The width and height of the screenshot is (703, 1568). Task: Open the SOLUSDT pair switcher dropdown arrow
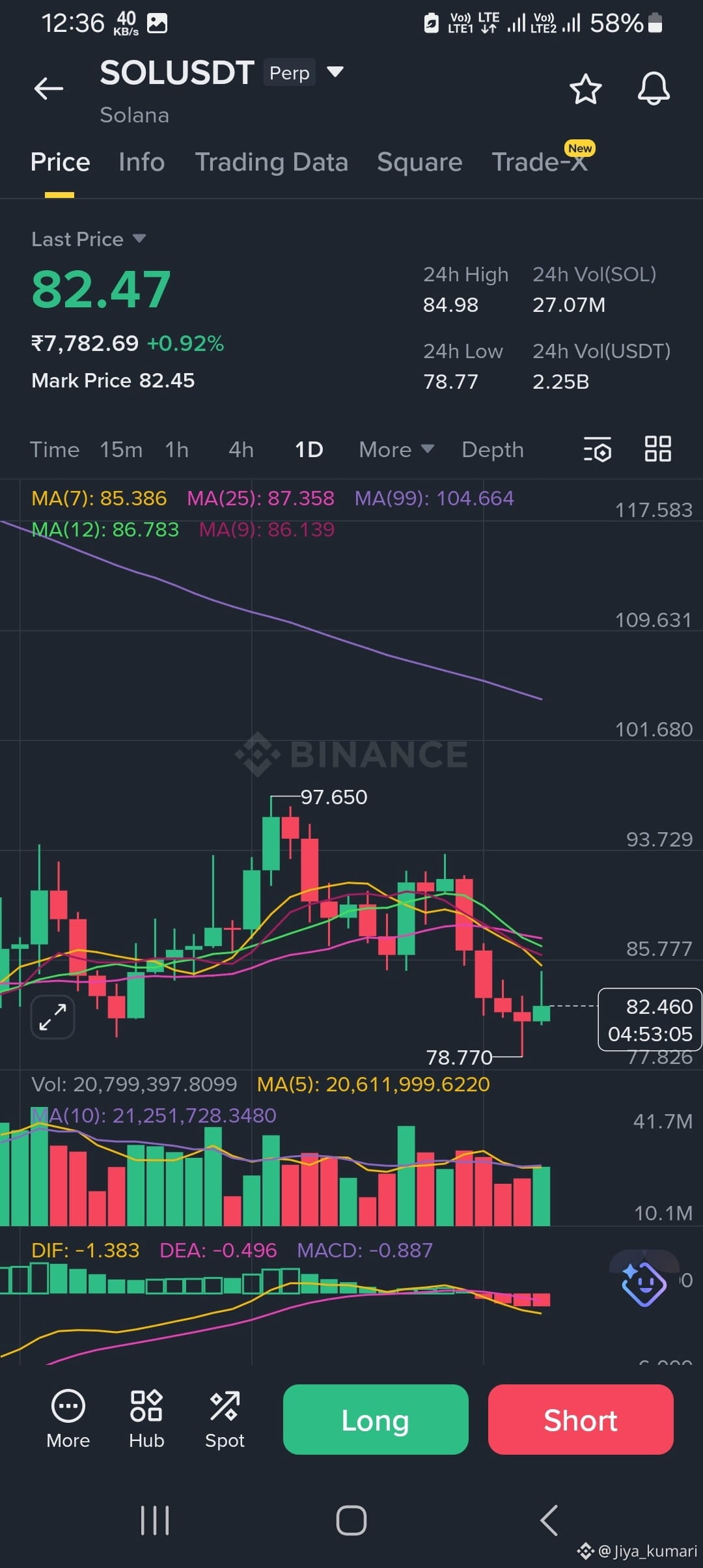[335, 72]
